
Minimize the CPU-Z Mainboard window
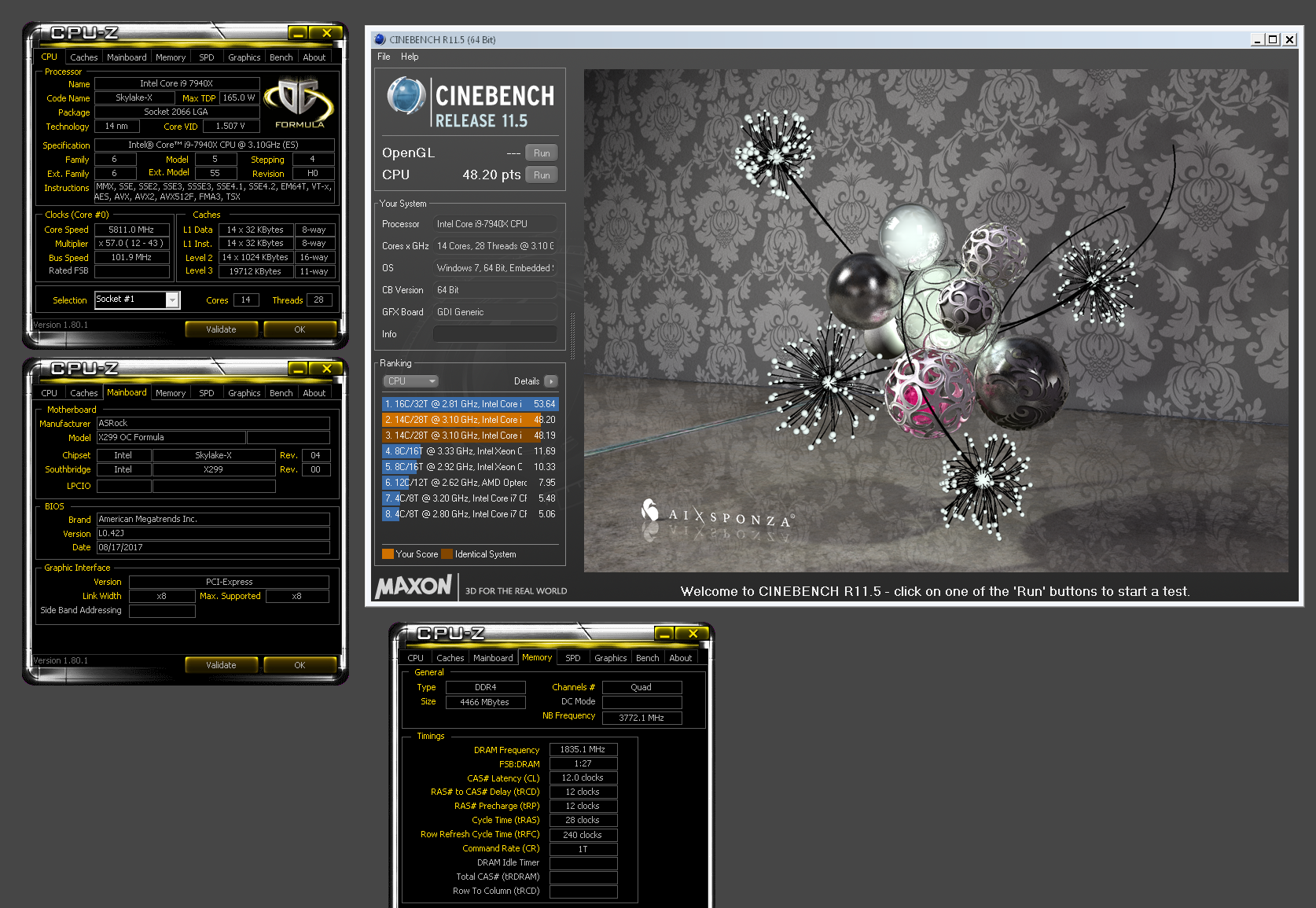click(x=297, y=369)
